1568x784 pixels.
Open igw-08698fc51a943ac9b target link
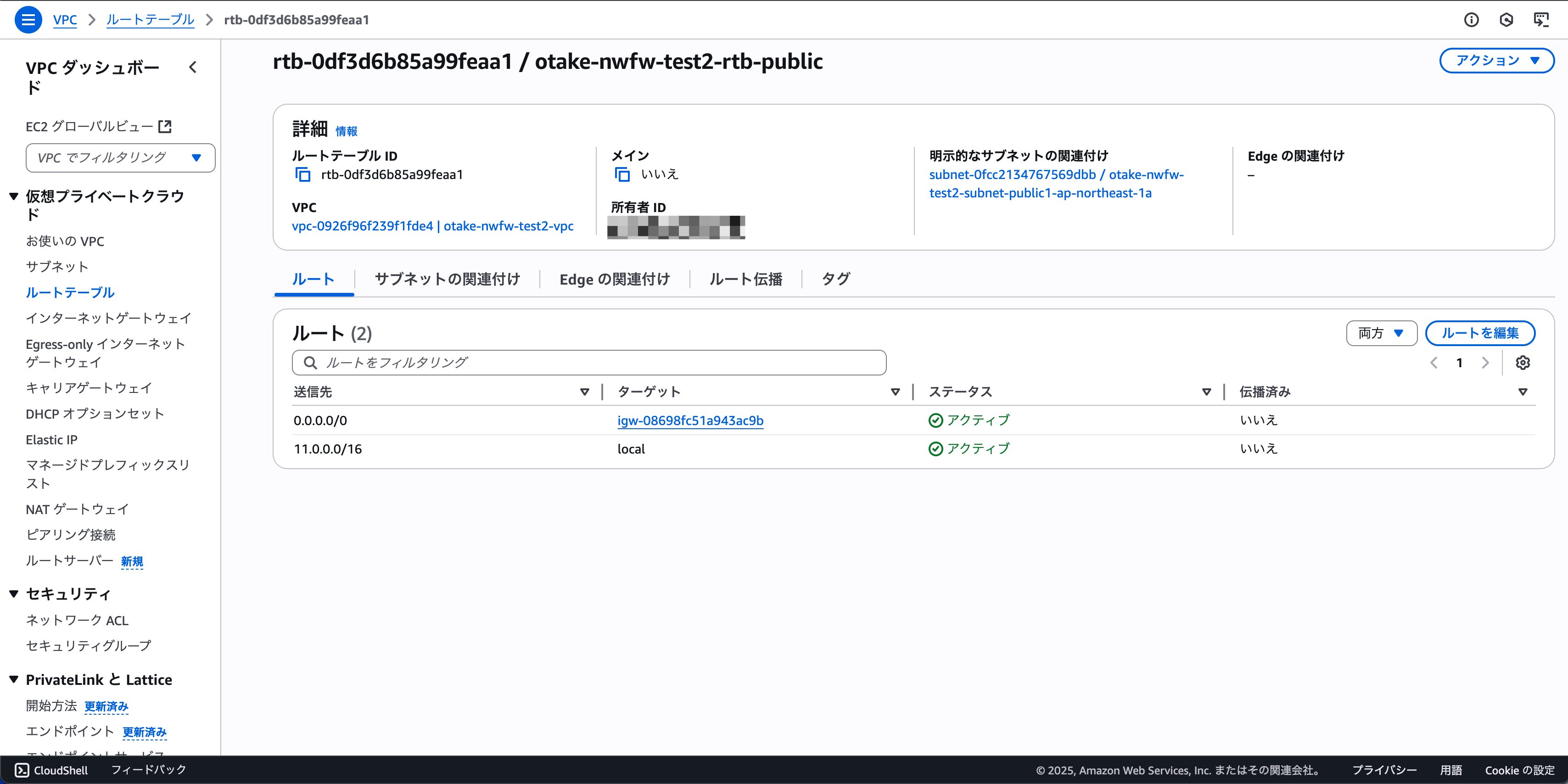[690, 420]
